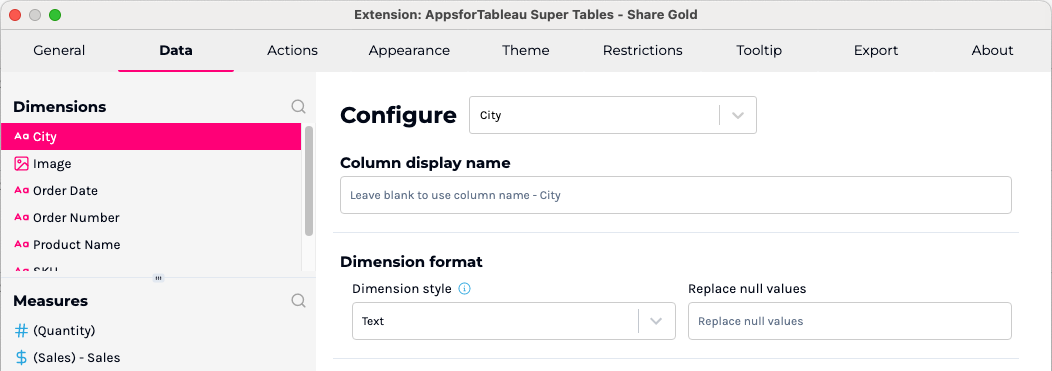Image resolution: width=1052 pixels, height=371 pixels.
Task: Click the text icon beside Order Date
Action: click(21, 191)
